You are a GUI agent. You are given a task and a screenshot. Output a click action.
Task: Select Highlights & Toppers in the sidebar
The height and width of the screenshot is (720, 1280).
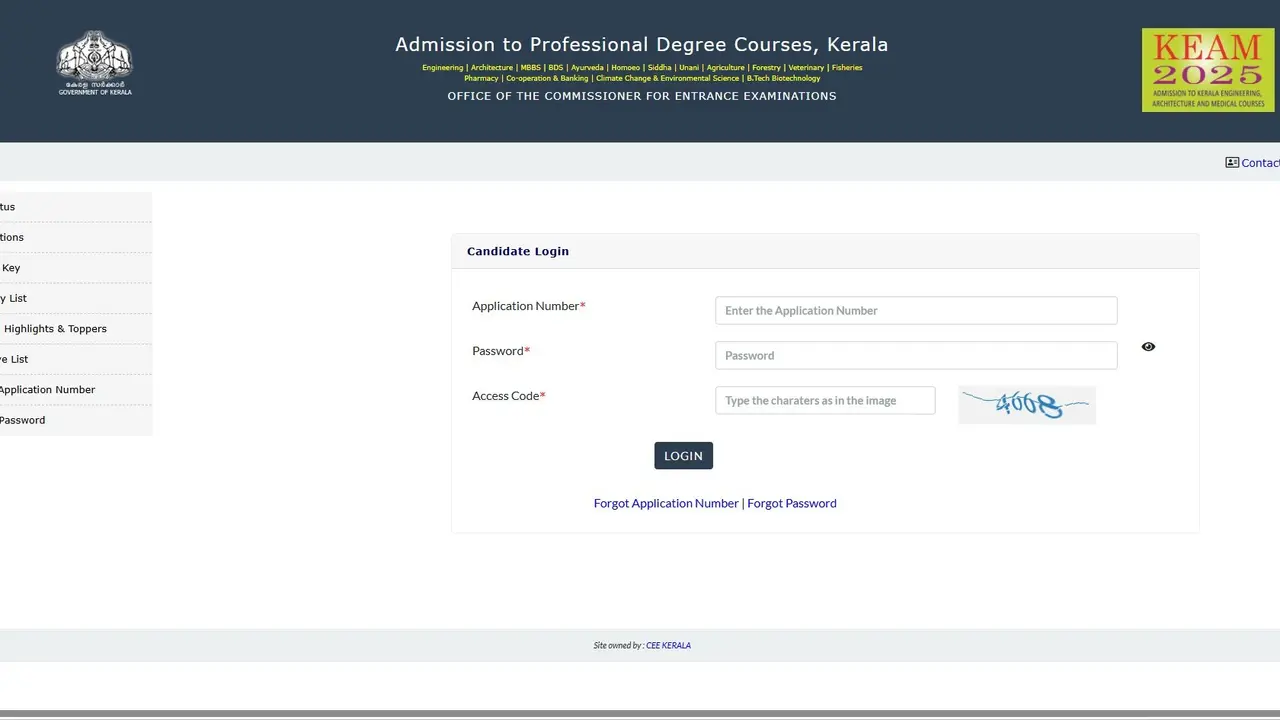pyautogui.click(x=55, y=328)
